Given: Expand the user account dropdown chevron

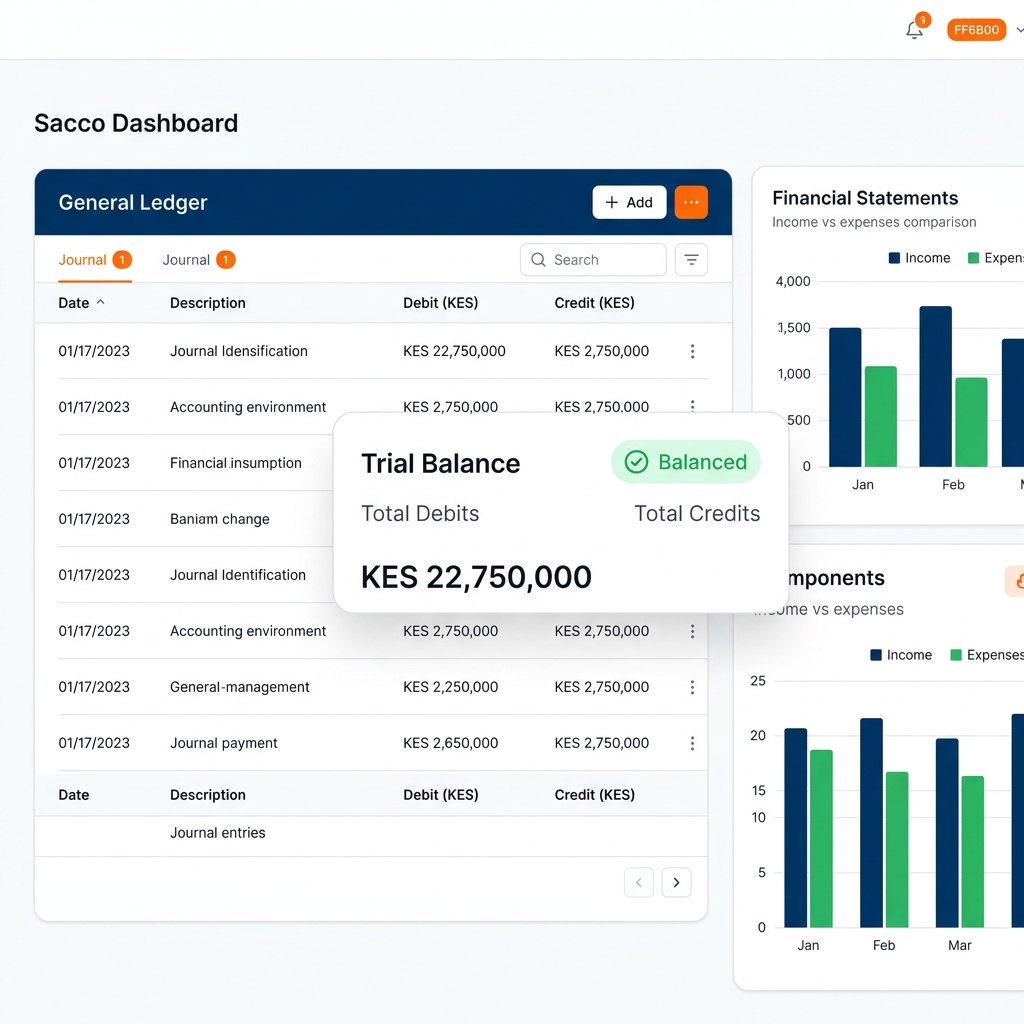Looking at the screenshot, I should [x=1019, y=30].
